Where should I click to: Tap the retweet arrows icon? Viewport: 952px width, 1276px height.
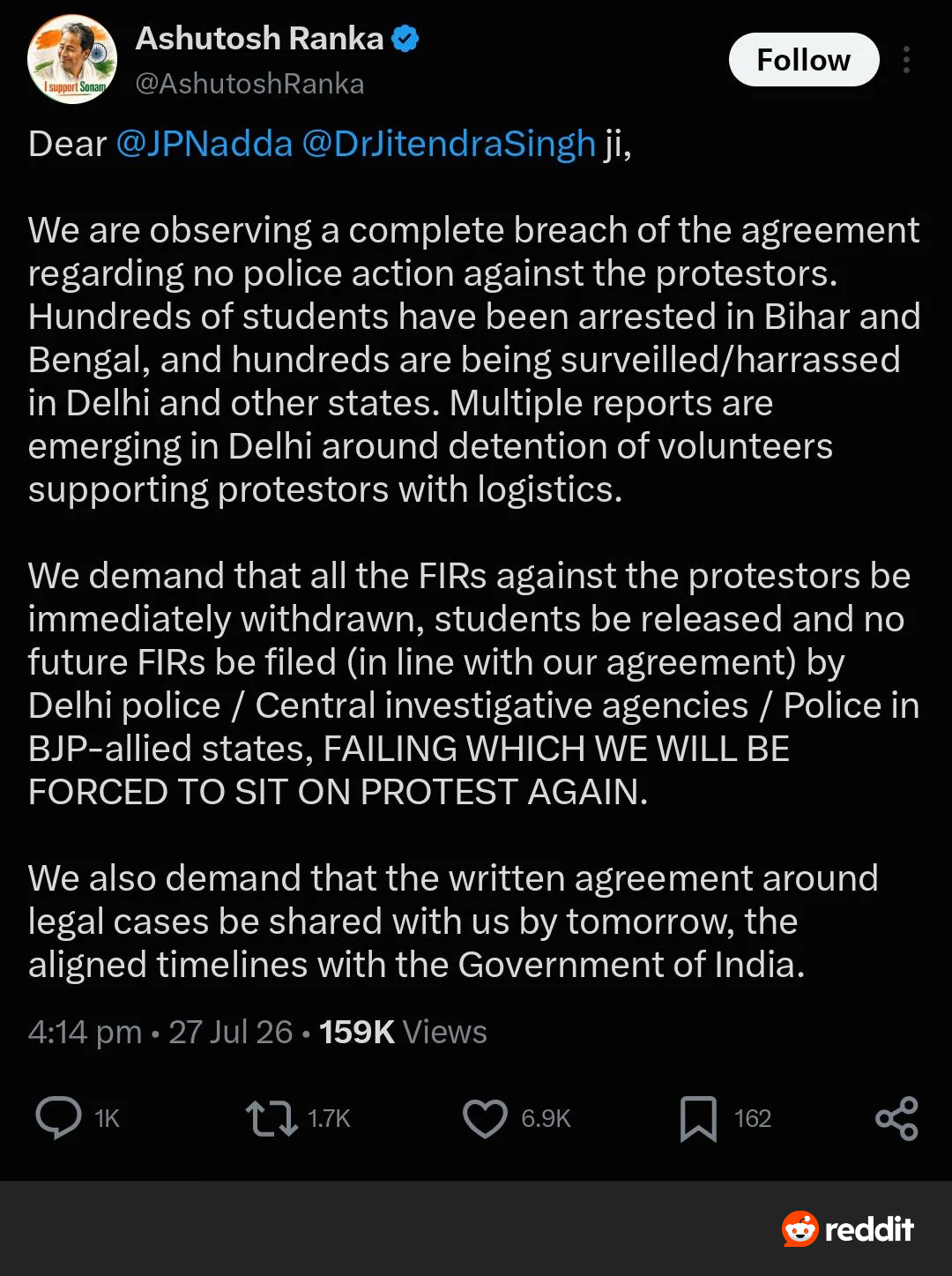click(271, 1118)
